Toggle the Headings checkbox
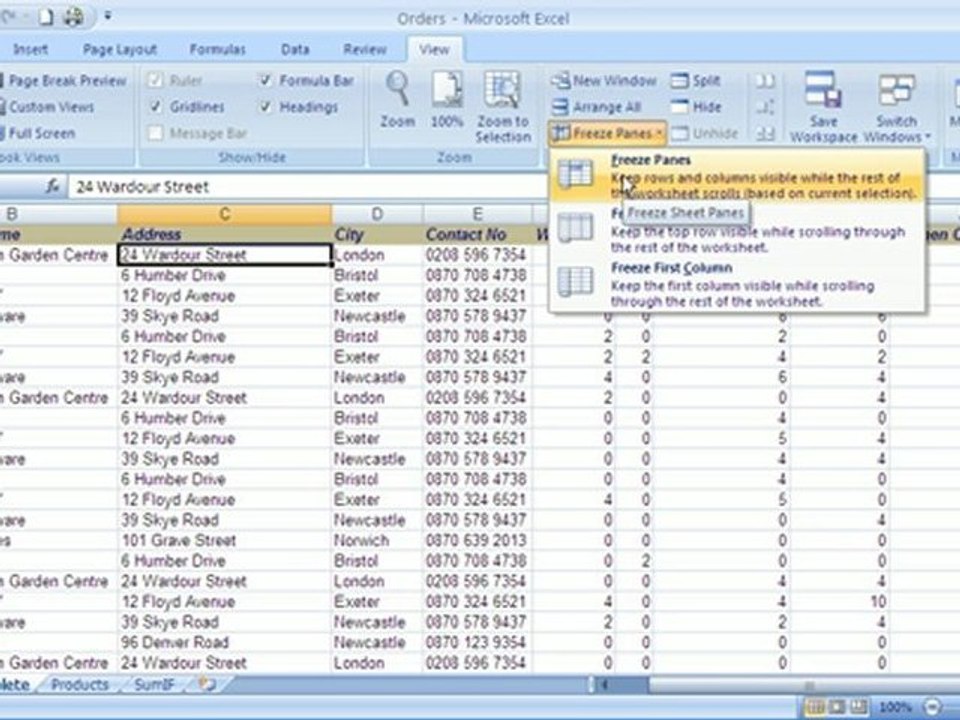 [x=266, y=107]
